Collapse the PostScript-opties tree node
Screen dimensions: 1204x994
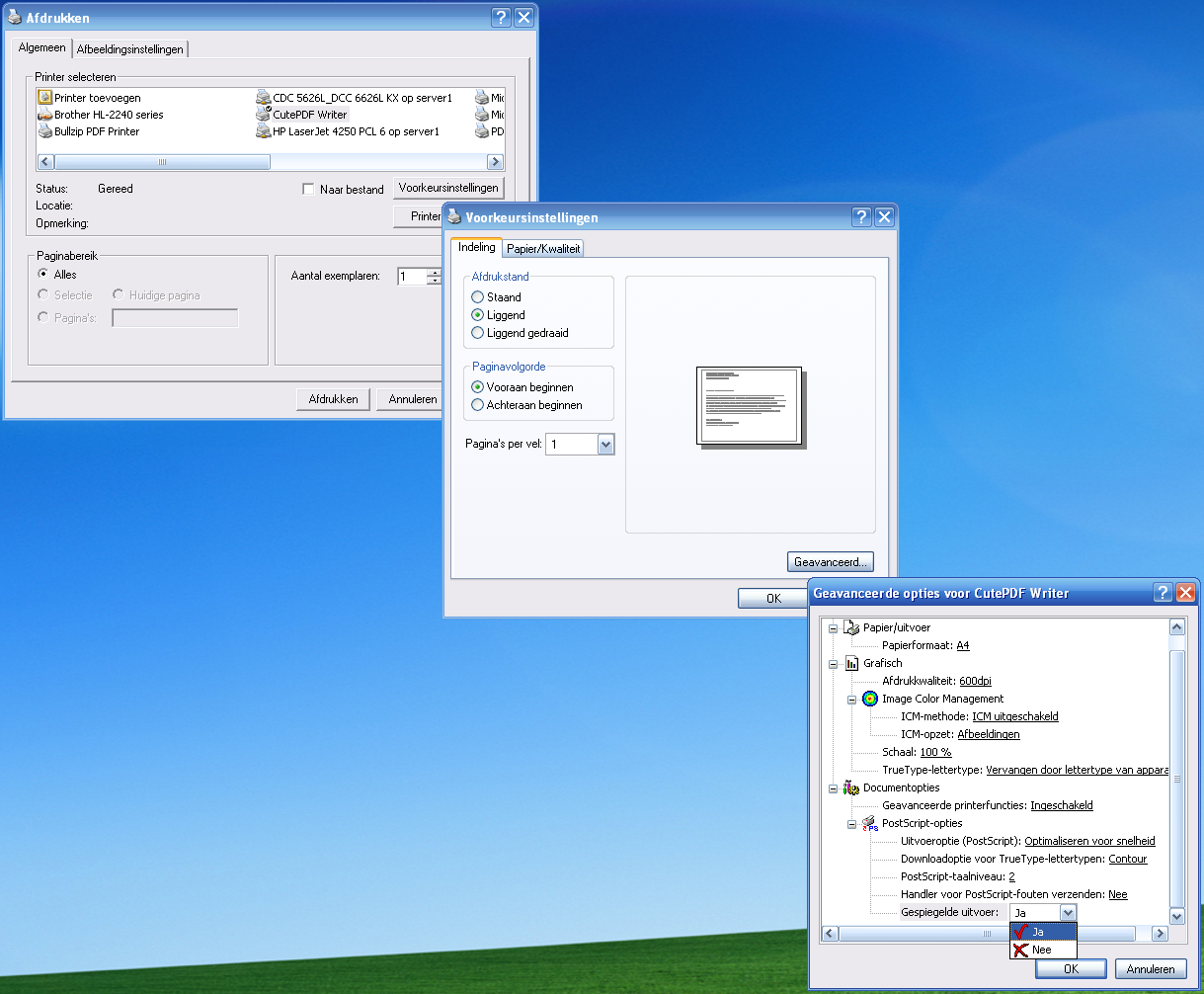tap(850, 823)
